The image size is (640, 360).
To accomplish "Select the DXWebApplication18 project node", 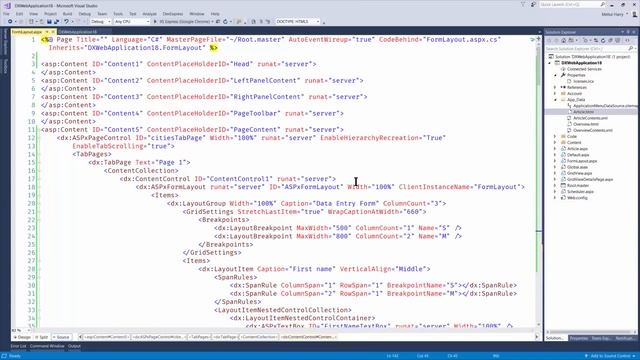I will click(581, 63).
